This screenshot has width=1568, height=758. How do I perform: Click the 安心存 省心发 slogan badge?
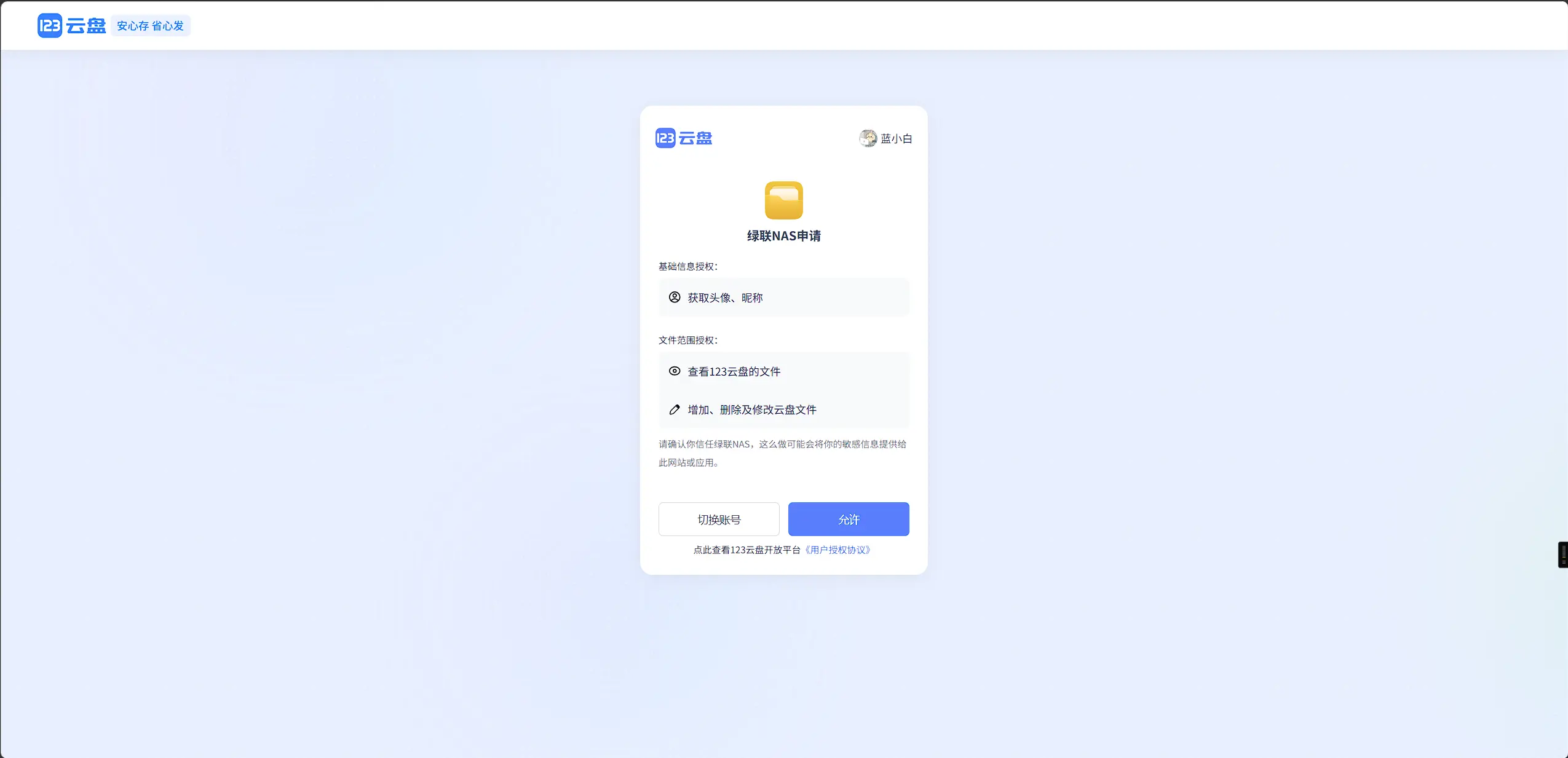click(151, 26)
